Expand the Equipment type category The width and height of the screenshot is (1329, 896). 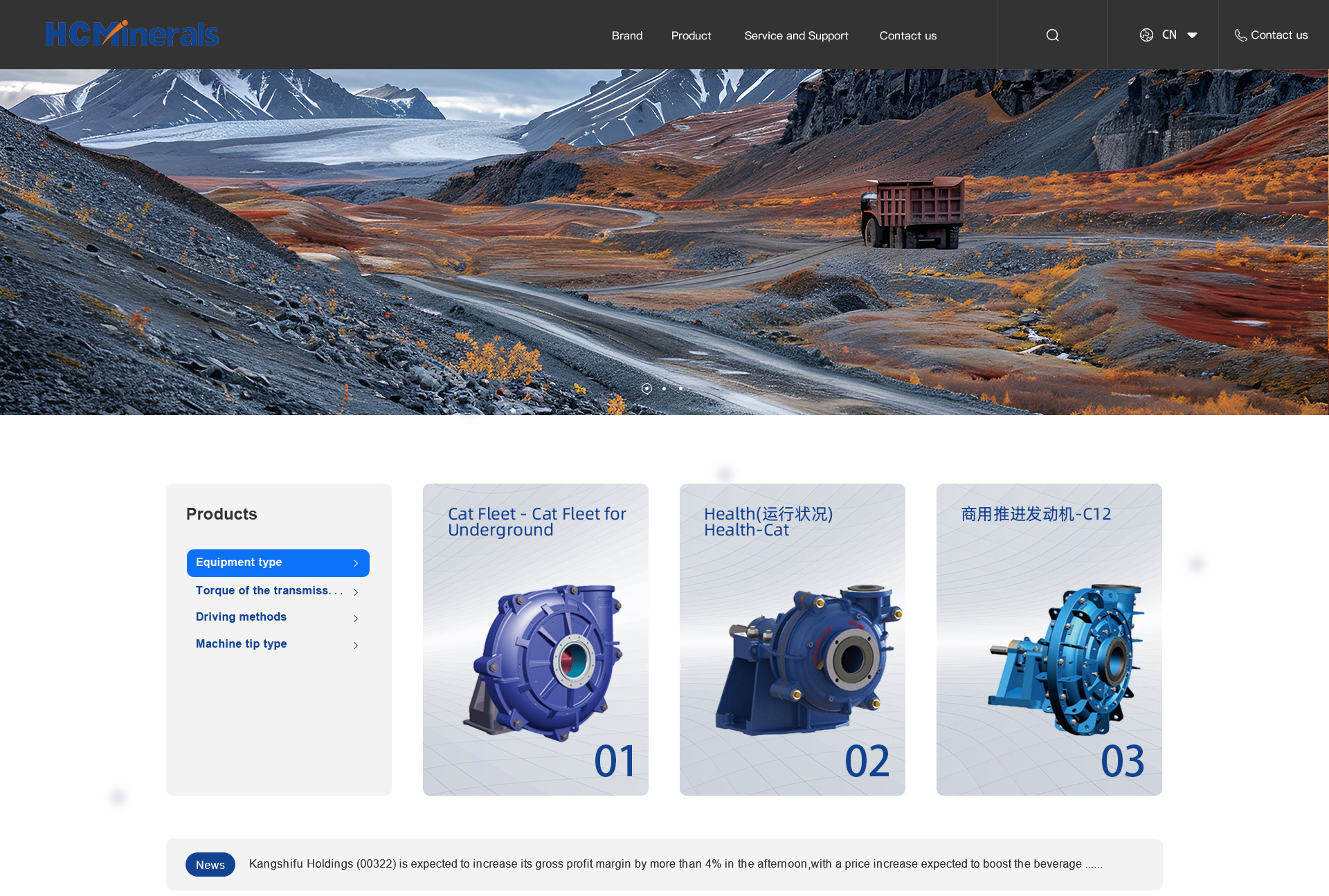(x=239, y=563)
